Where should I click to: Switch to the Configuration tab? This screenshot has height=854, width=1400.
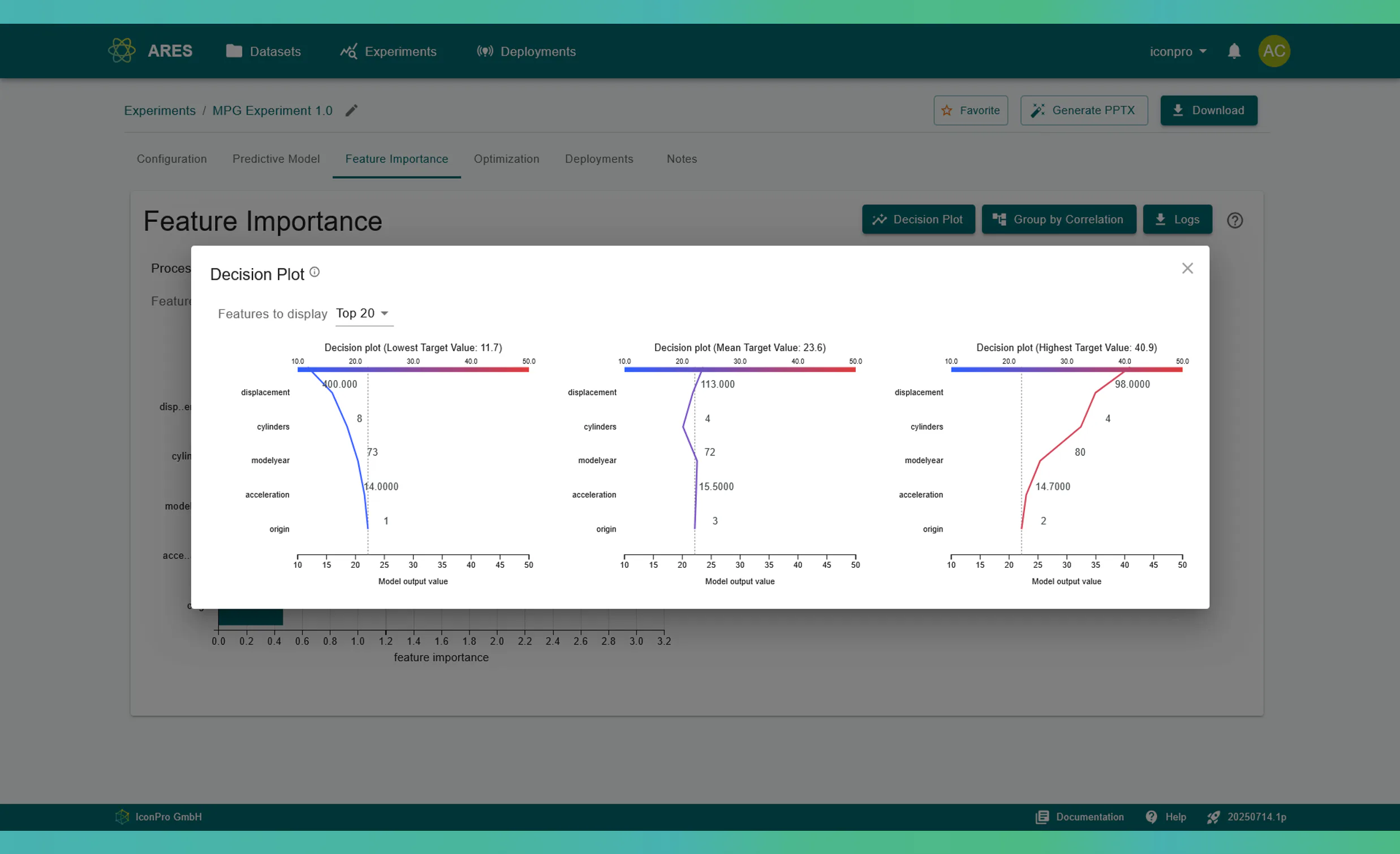point(171,159)
